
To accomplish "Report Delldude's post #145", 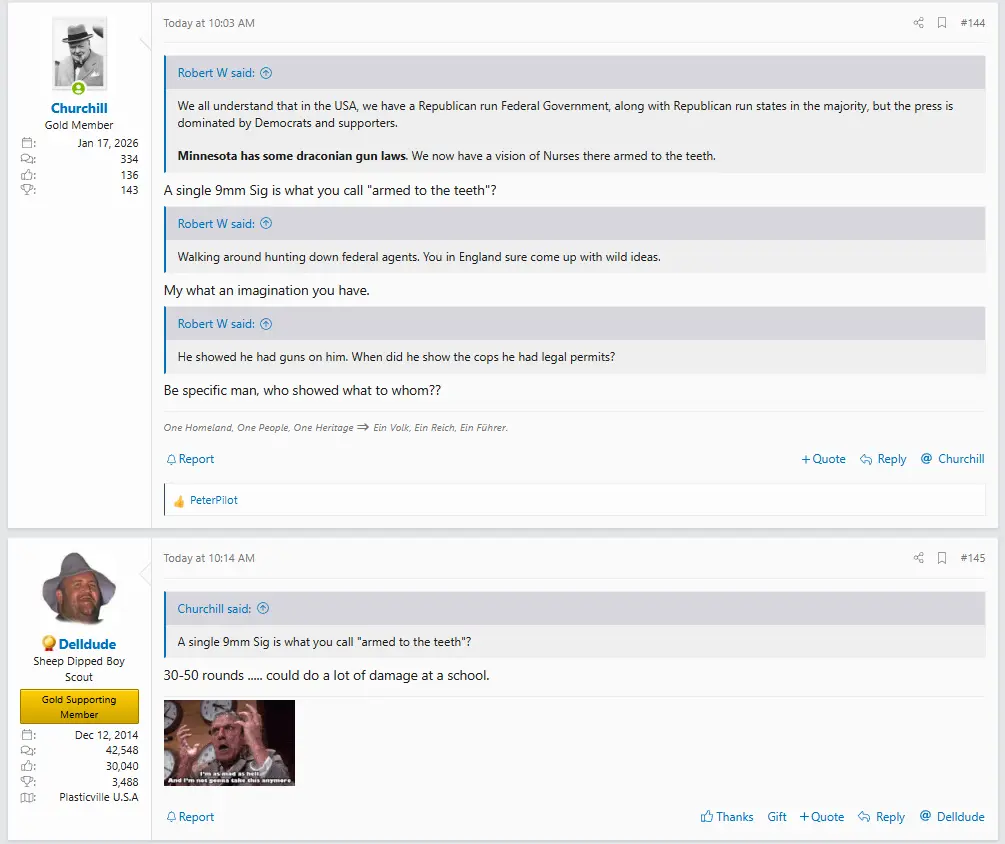I will point(190,816).
